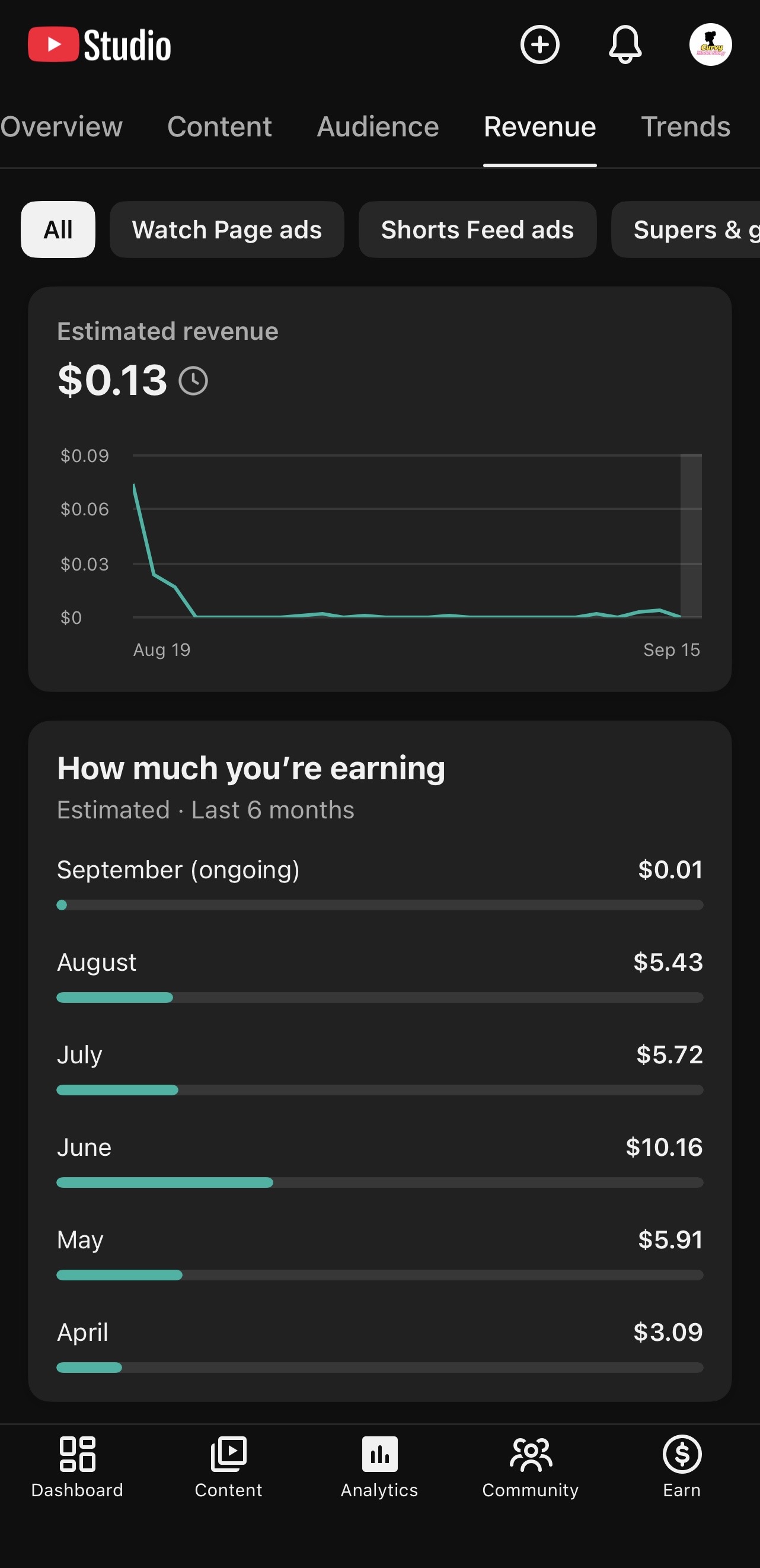Open the top Content analytics tab
This screenshot has height=1568, width=760.
[220, 126]
